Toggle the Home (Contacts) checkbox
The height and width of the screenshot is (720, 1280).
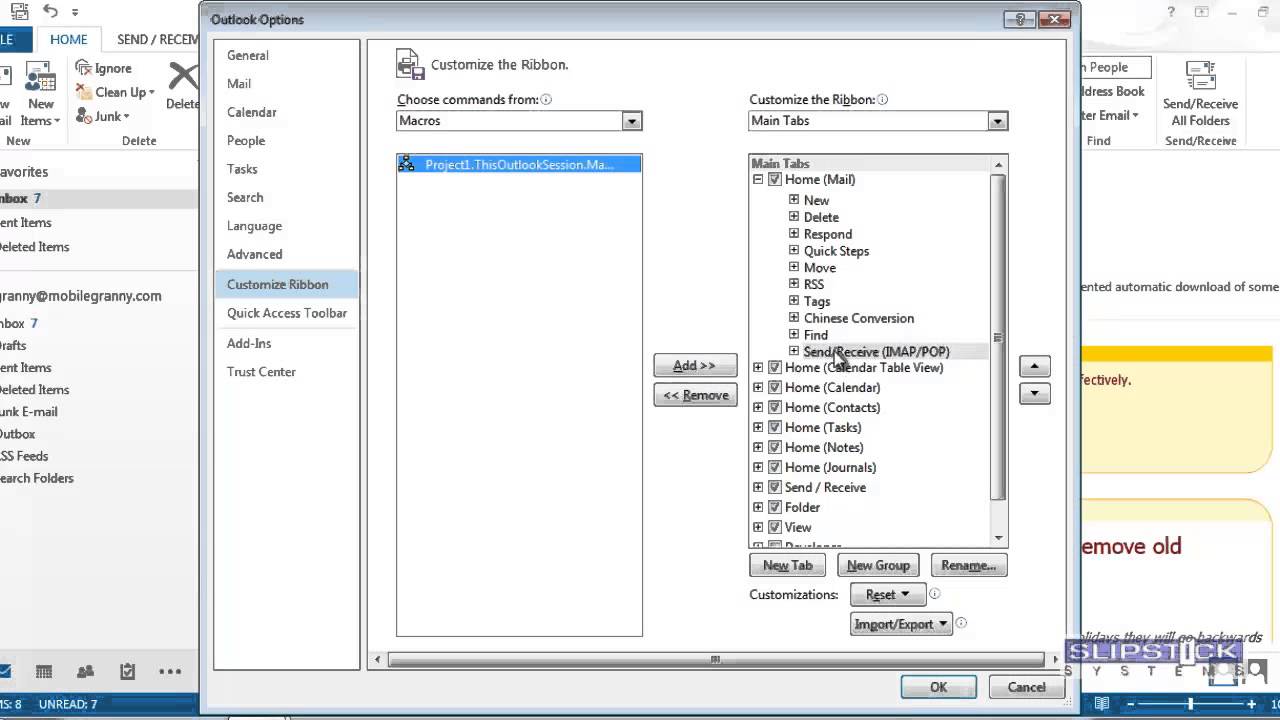tap(774, 408)
